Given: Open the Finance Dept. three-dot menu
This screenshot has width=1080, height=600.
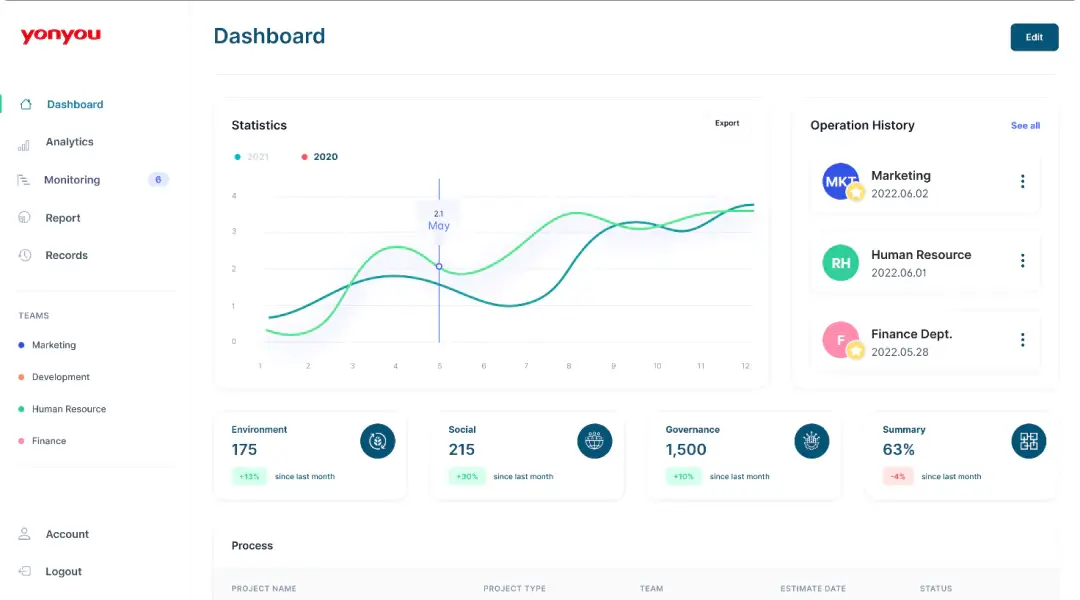Looking at the screenshot, I should point(1022,340).
